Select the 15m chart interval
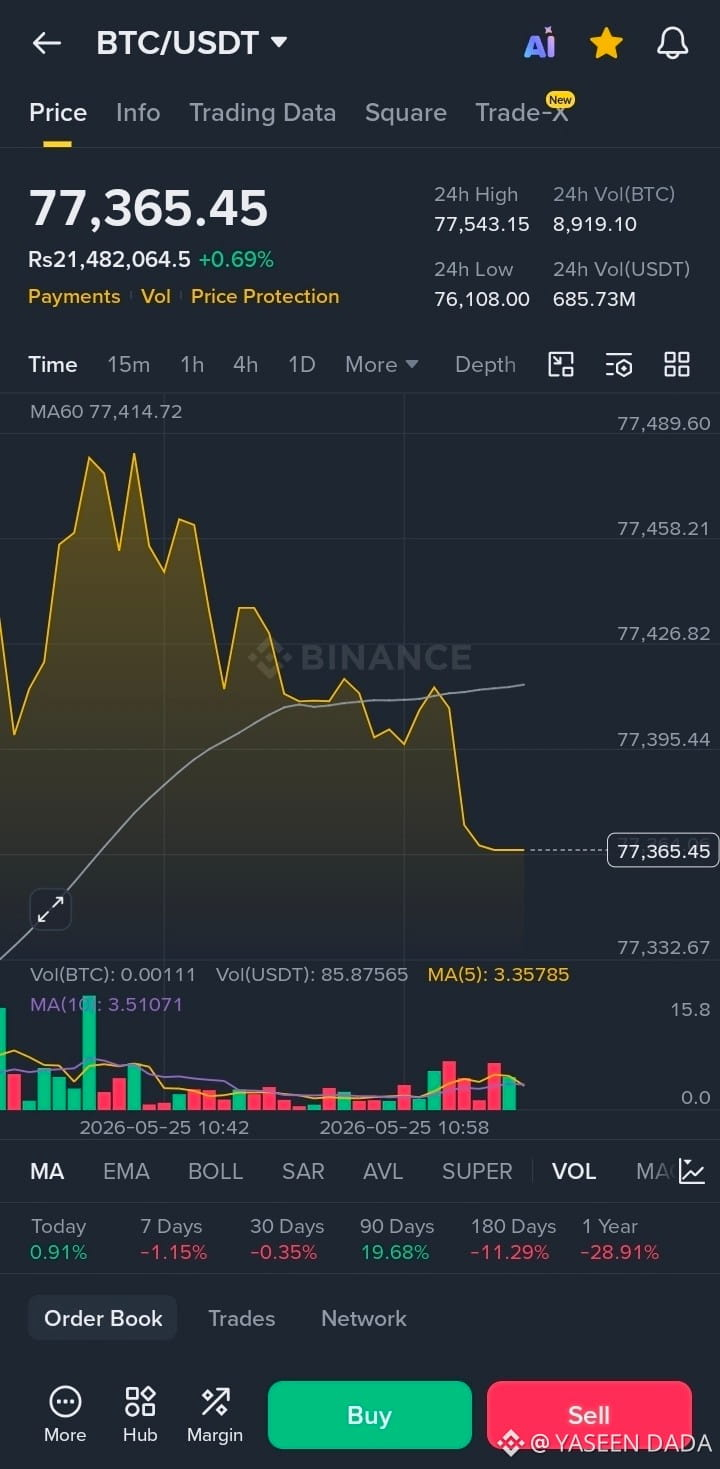Viewport: 720px width, 1469px height. click(128, 365)
